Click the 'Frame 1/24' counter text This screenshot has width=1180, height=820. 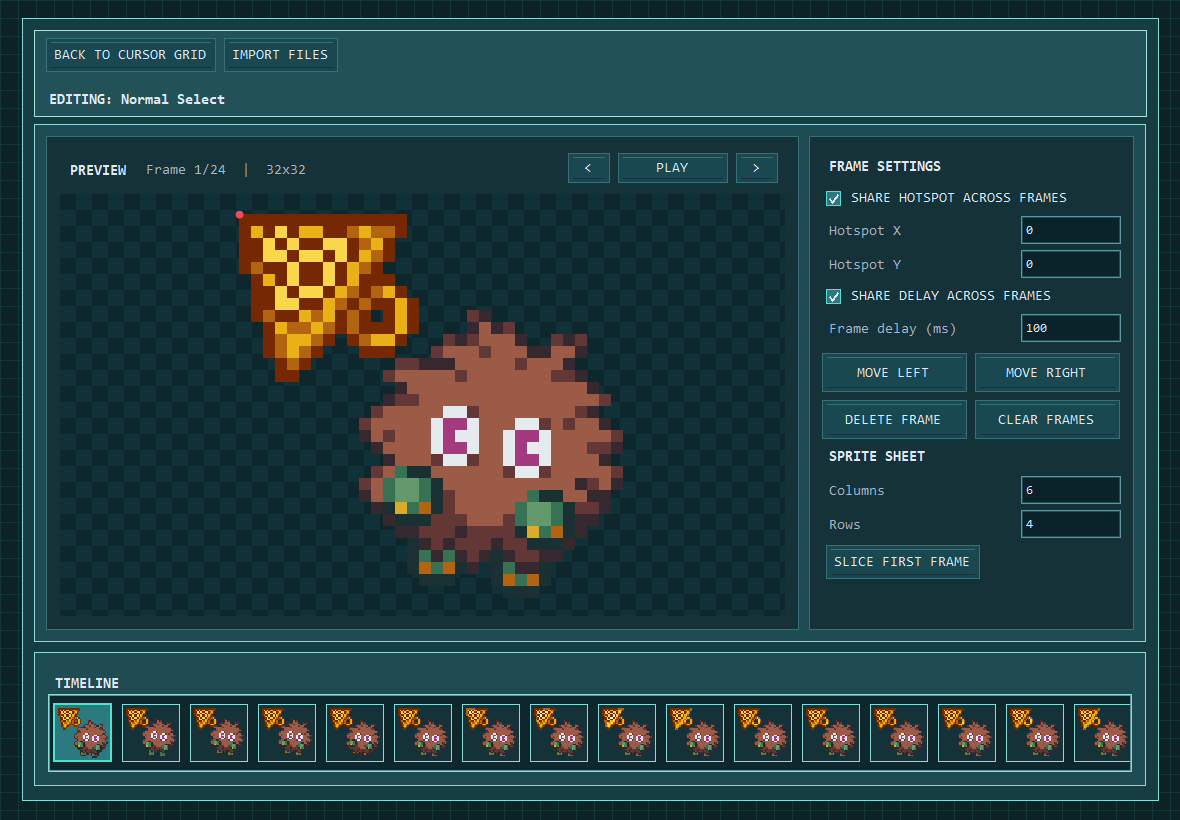click(186, 170)
